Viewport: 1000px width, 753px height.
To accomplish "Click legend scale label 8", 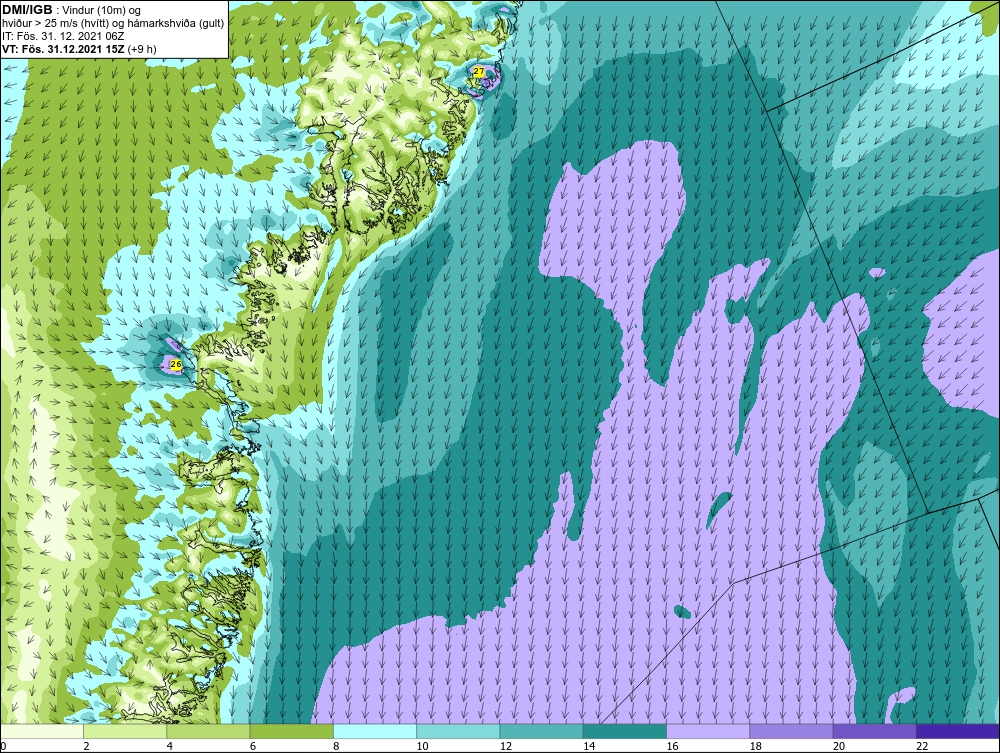I will 336,746.
